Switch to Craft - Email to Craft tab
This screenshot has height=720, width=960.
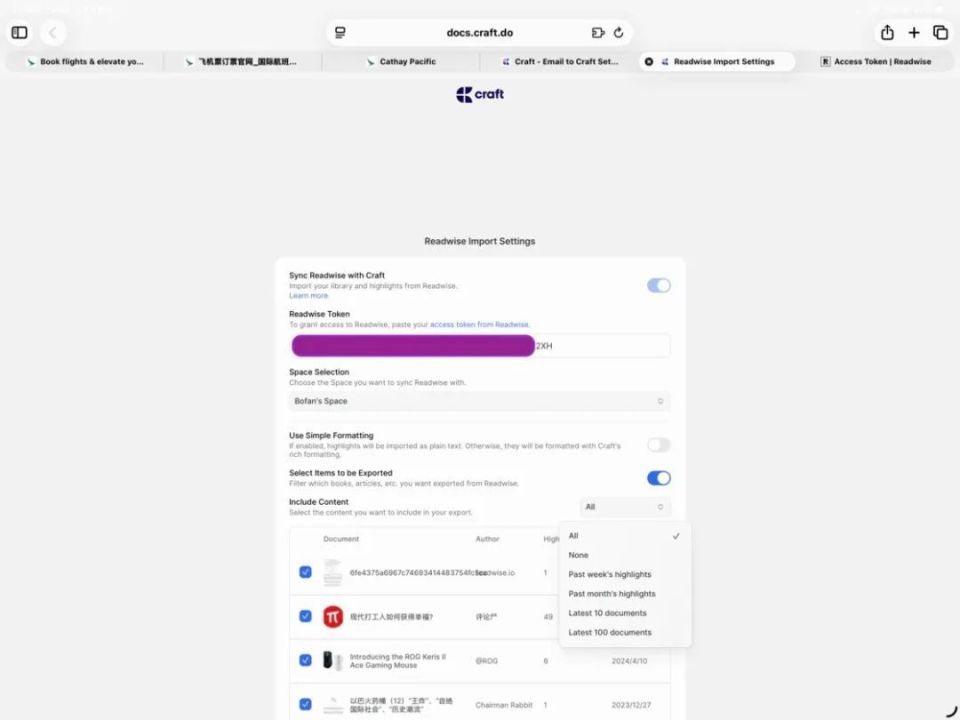tap(559, 61)
